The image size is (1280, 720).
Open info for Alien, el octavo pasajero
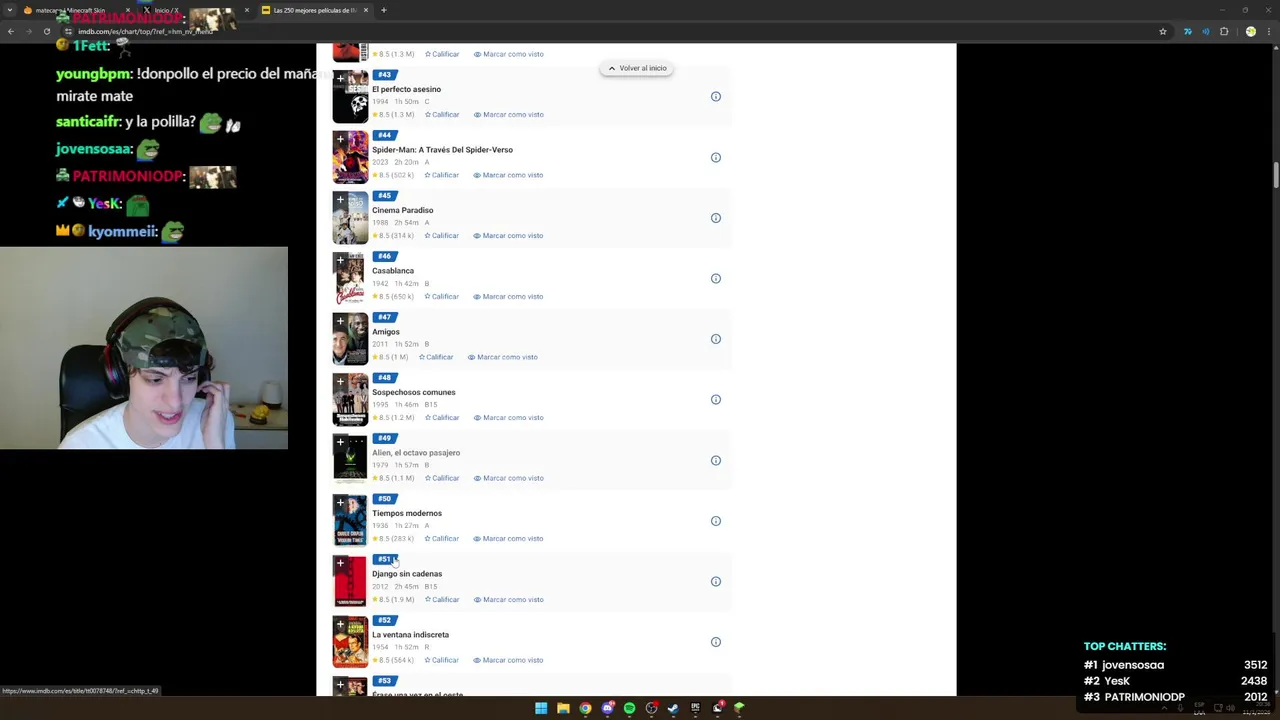tap(715, 461)
